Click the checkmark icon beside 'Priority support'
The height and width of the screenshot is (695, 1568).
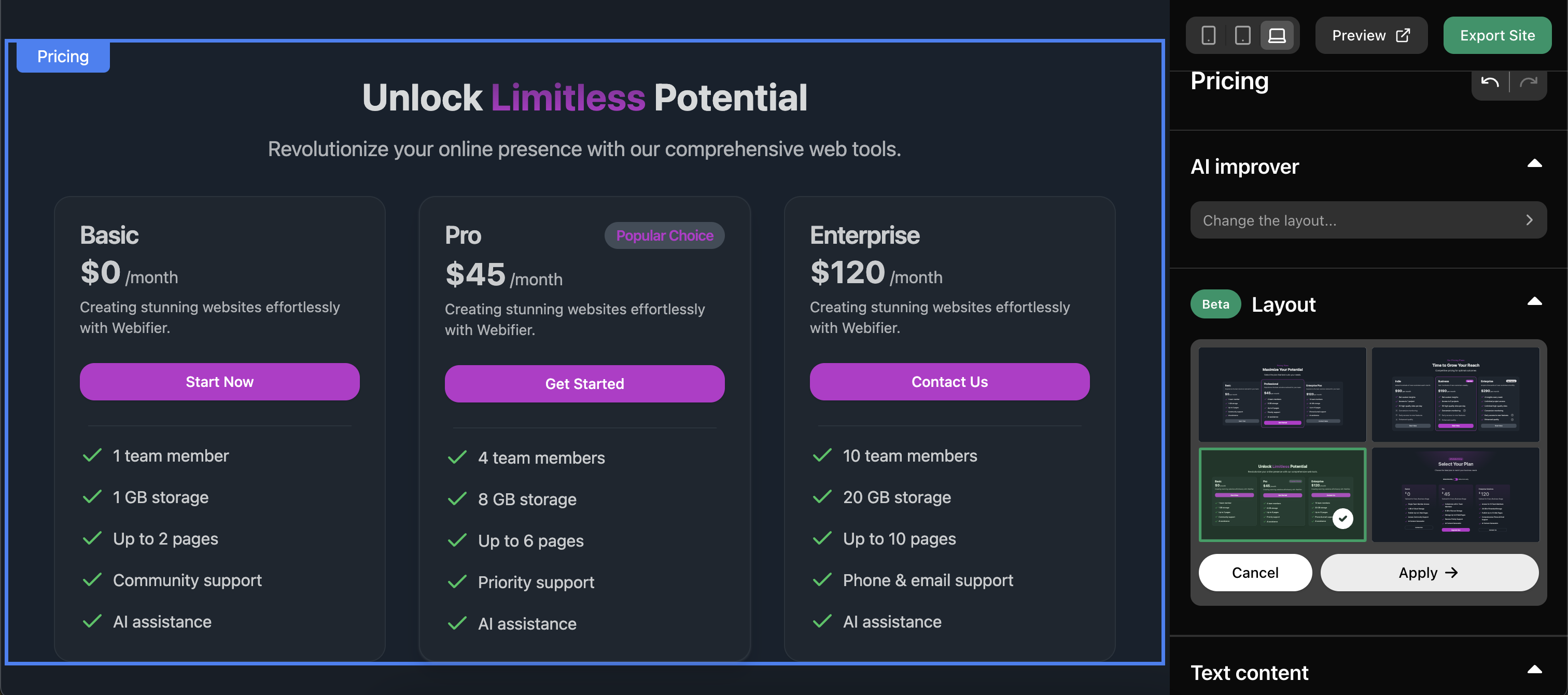click(x=457, y=582)
